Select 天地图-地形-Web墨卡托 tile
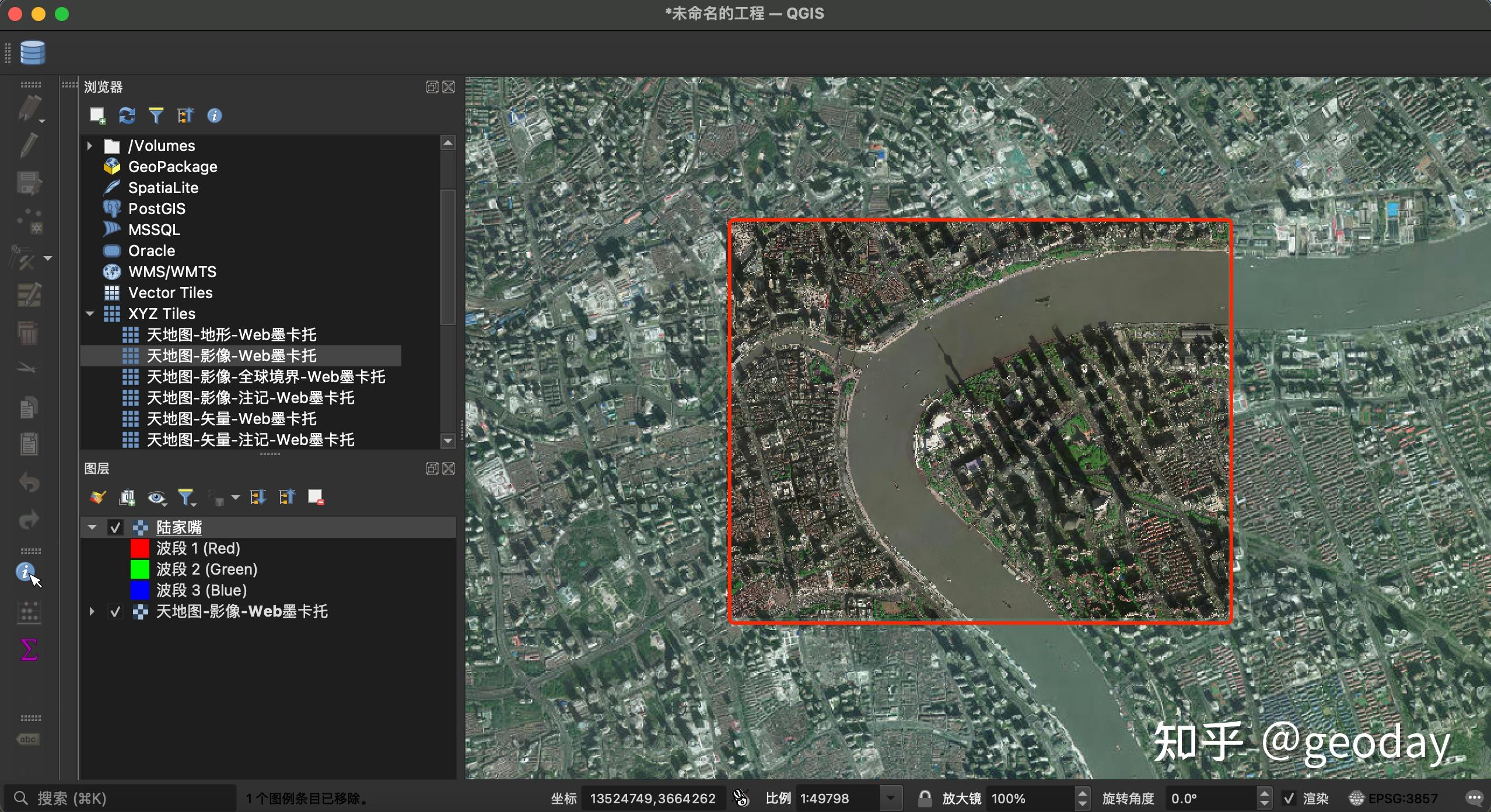The height and width of the screenshot is (812, 1491). [232, 335]
